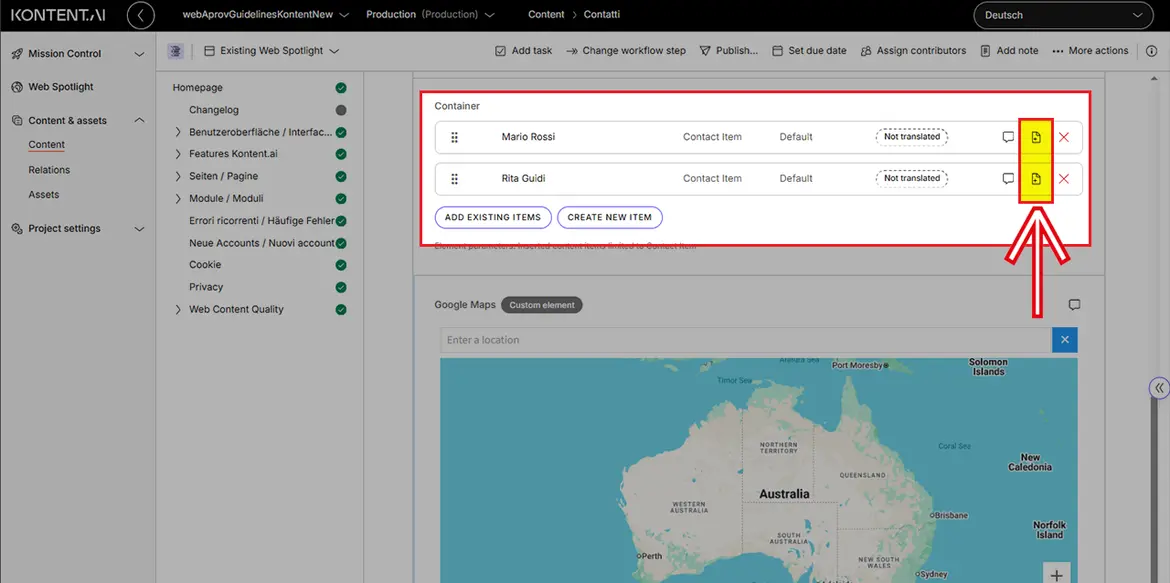Image resolution: width=1170 pixels, height=583 pixels.
Task: Select Relations in the left sidebar
Action: pos(49,170)
